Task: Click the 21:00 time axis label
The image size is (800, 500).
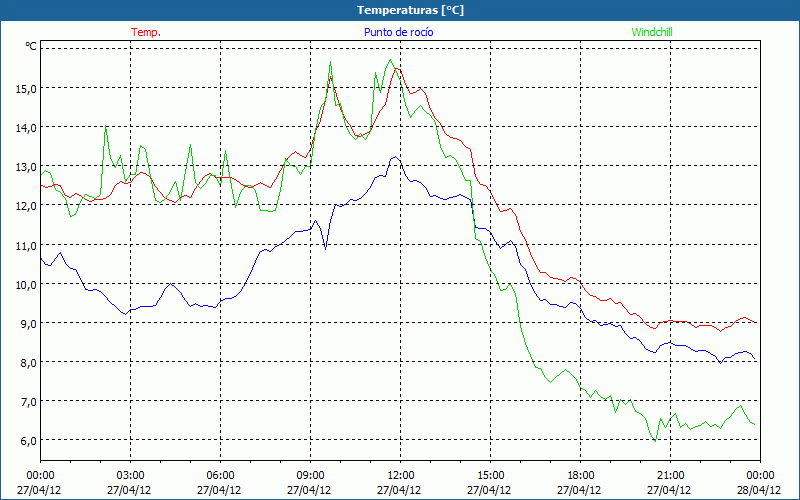Action: [x=670, y=476]
